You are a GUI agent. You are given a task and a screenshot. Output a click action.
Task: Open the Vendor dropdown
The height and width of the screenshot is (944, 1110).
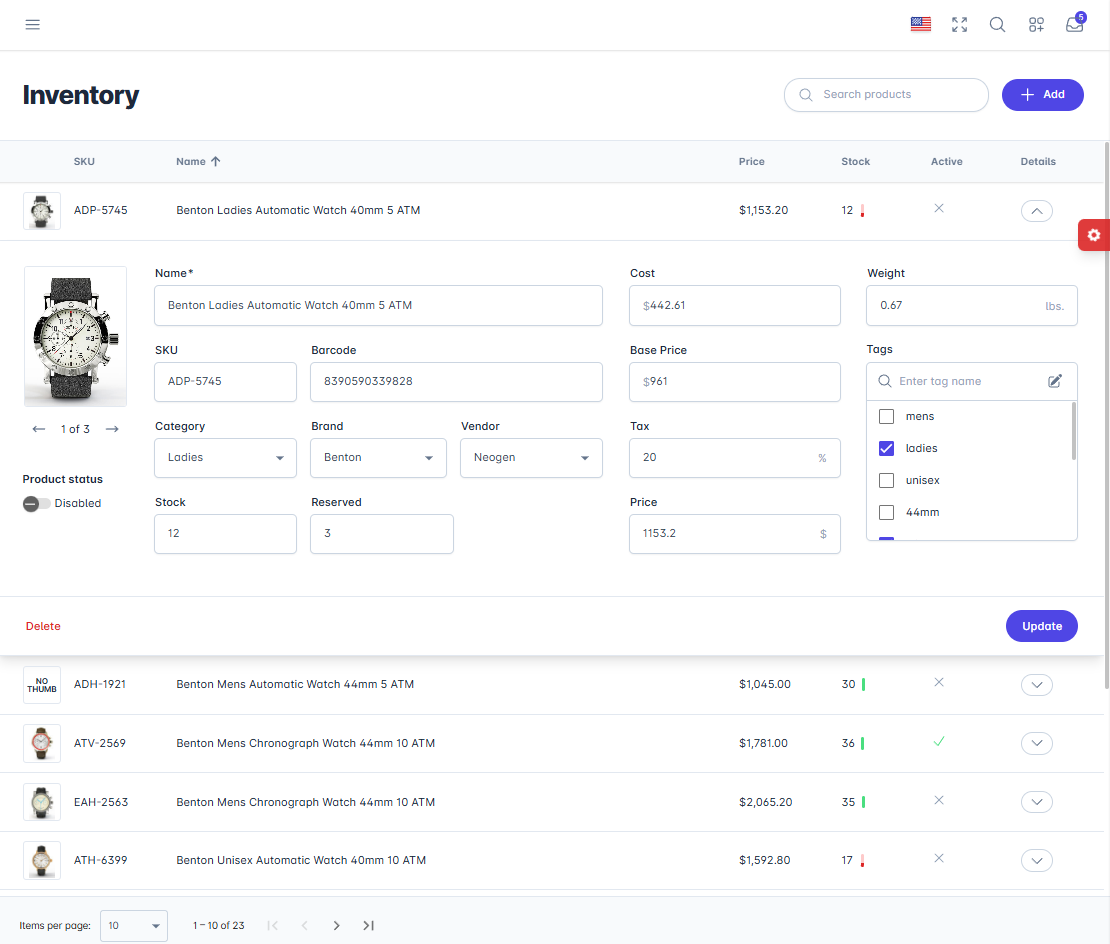(531, 458)
